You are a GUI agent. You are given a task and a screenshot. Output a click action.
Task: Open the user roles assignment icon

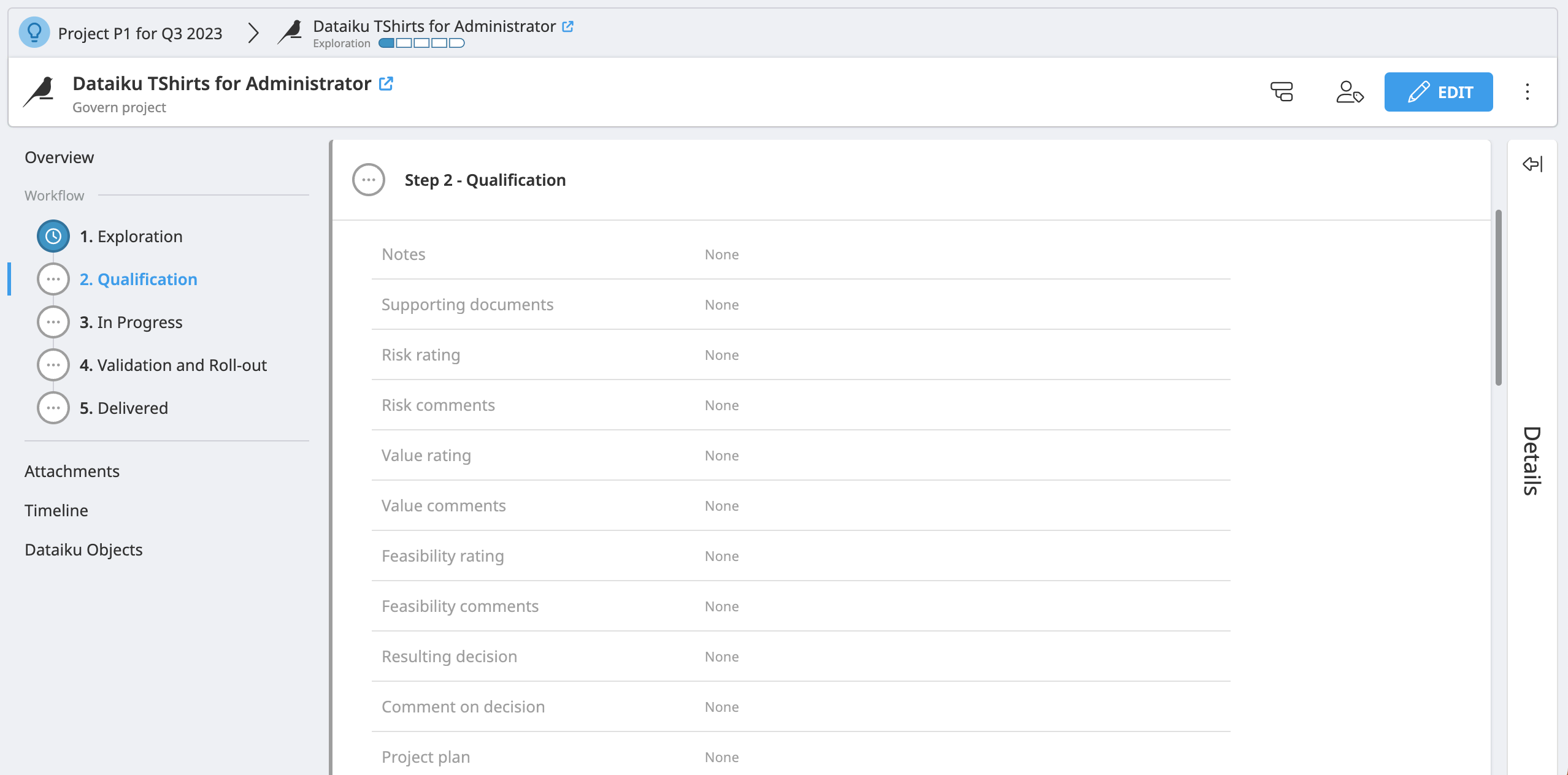[x=1350, y=92]
